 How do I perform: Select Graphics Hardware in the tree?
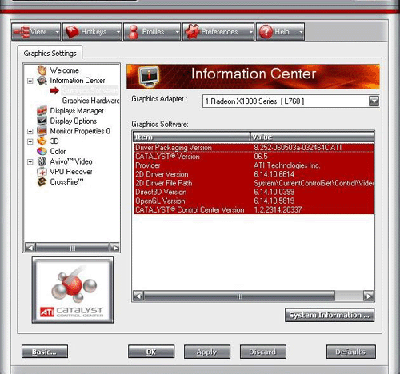coord(90,100)
